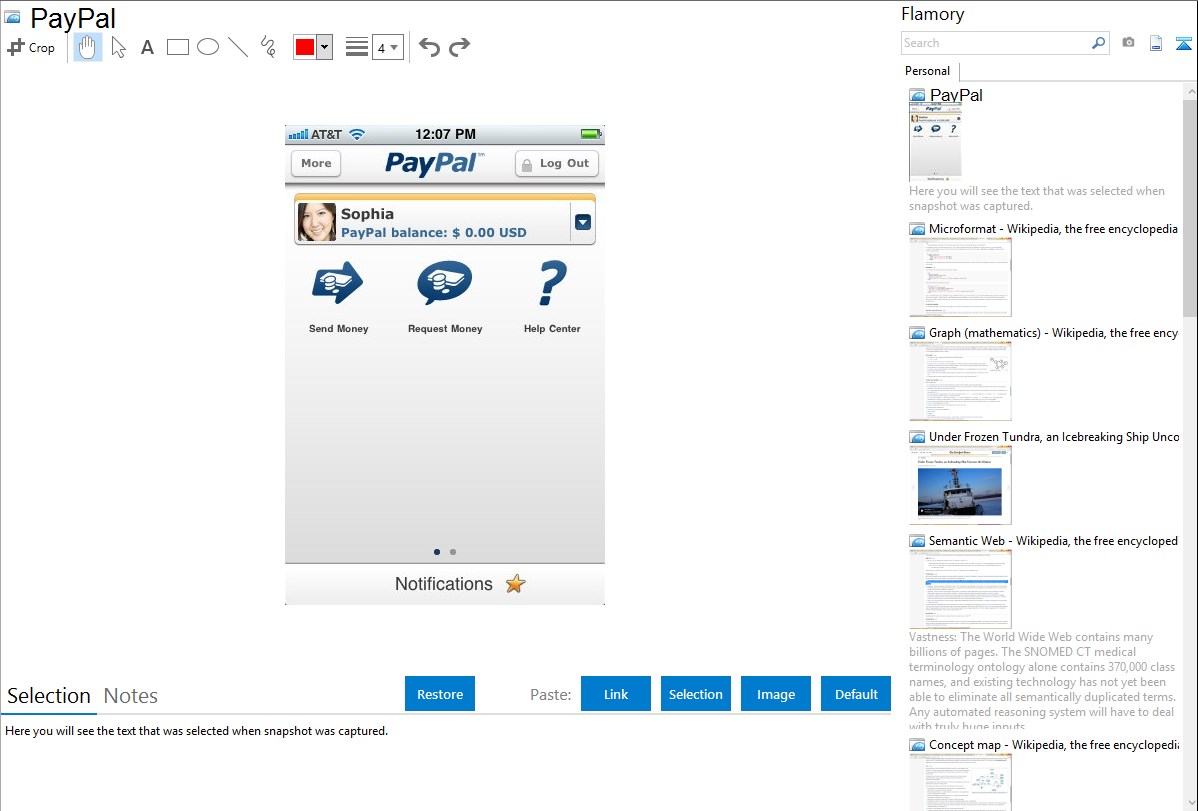The height and width of the screenshot is (811, 1198).
Task: Click the Log Out button in PayPal screenshot
Action: pyautogui.click(x=557, y=163)
